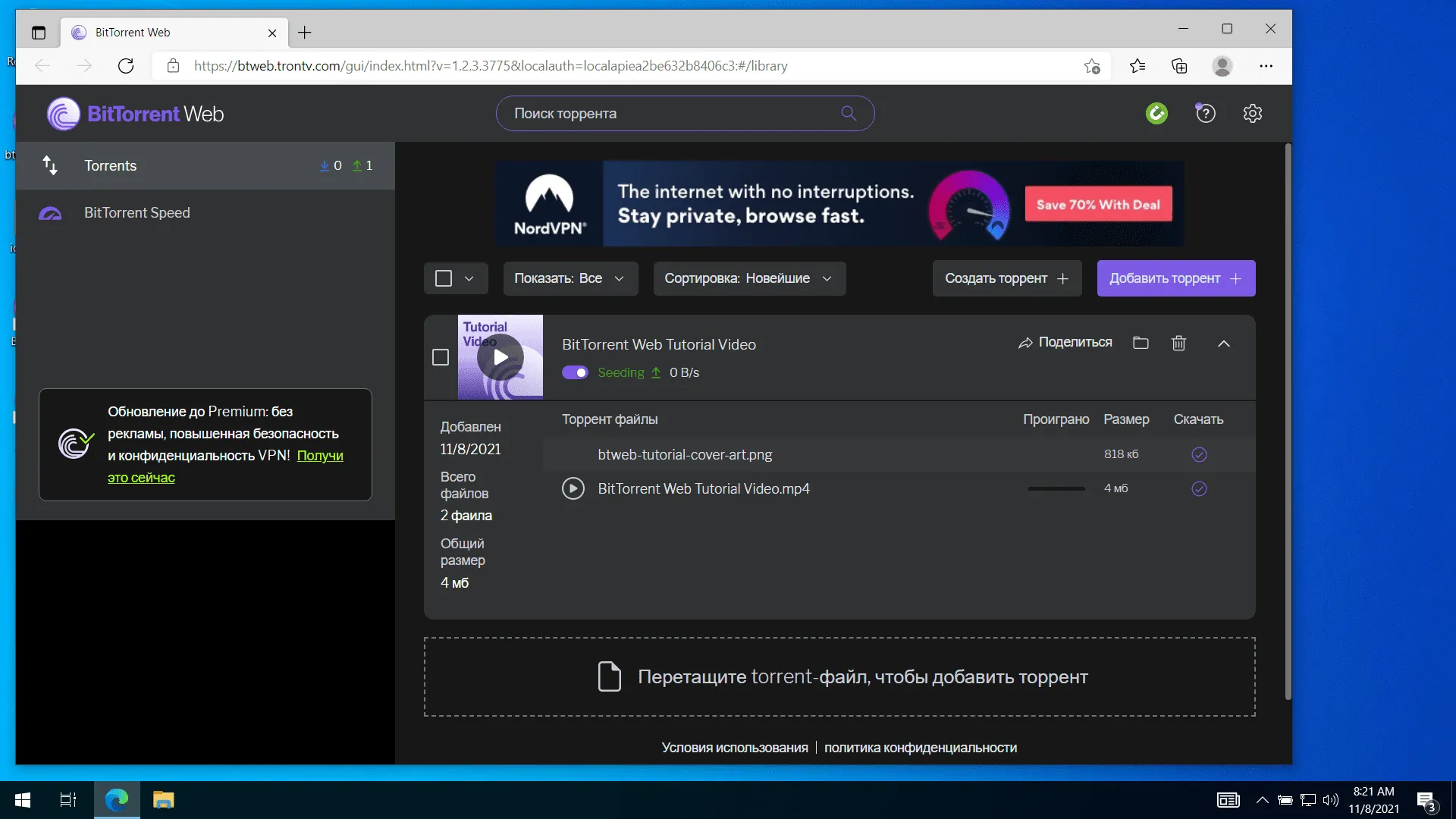Play the Tutorial Video thumbnail
This screenshot has width=1456, height=819.
coord(500,357)
